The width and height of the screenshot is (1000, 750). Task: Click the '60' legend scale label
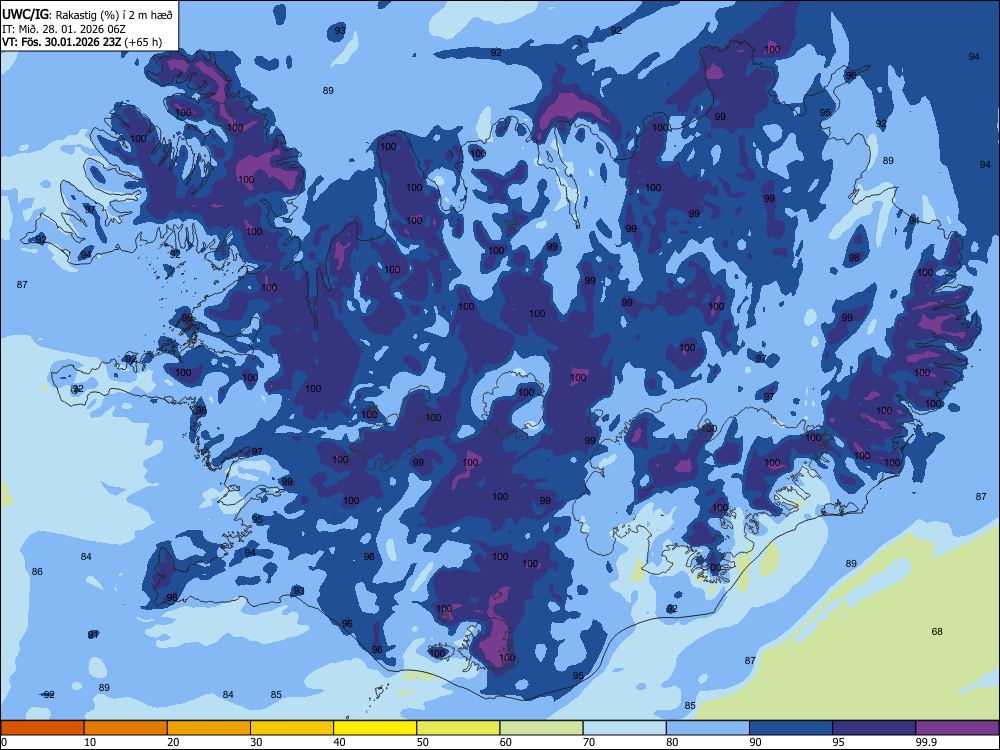tap(506, 742)
